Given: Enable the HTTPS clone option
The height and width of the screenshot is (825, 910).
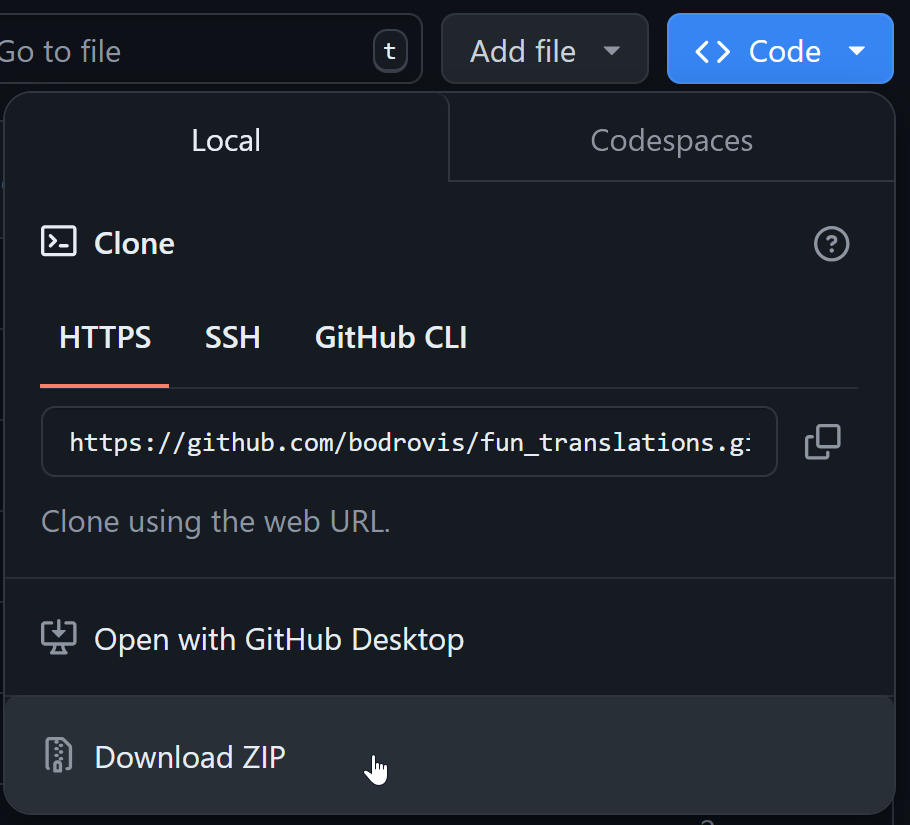Looking at the screenshot, I should pos(104,337).
